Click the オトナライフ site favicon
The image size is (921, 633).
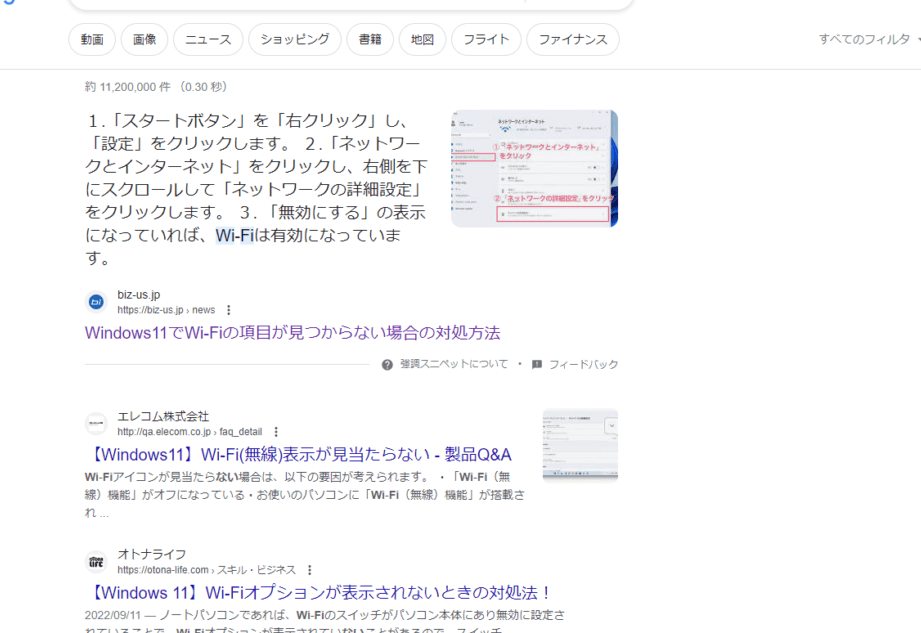point(96,562)
